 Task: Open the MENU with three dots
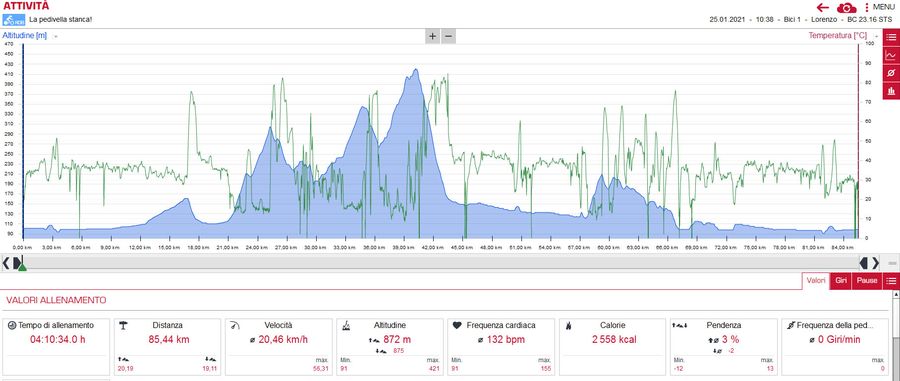pos(881,7)
